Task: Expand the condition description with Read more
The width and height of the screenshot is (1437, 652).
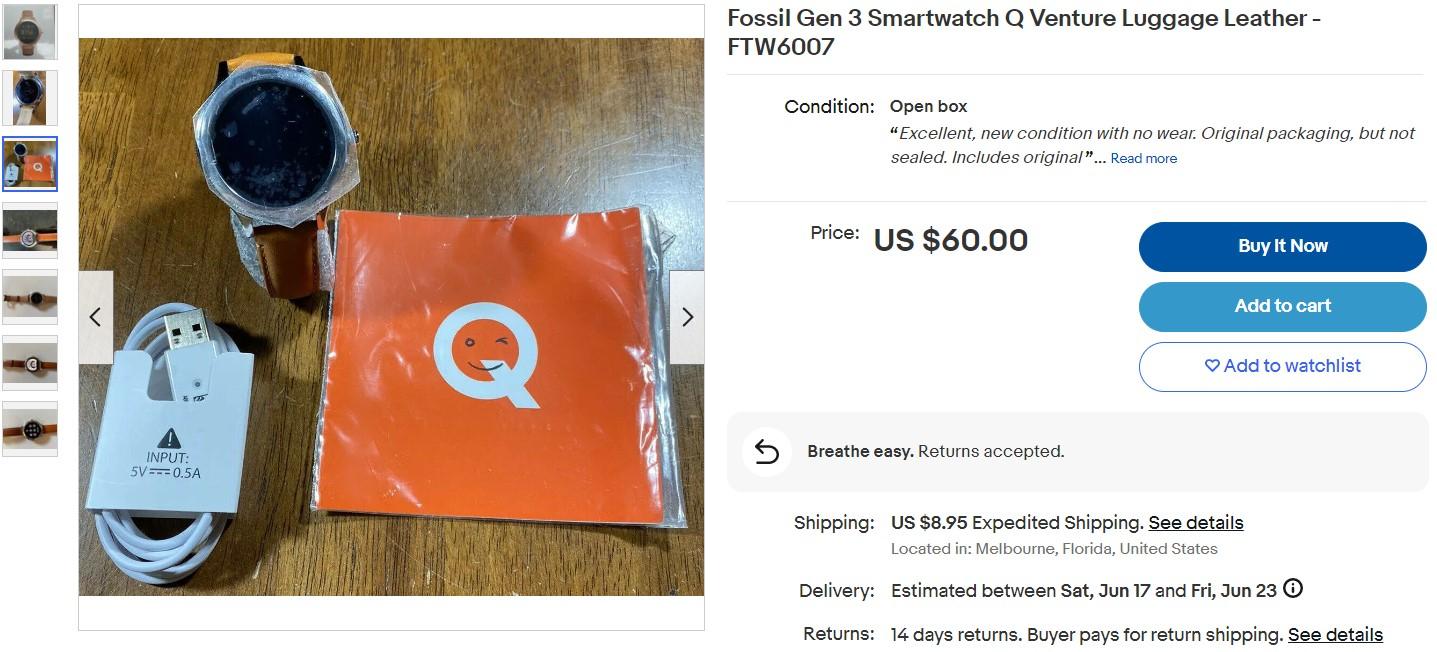Action: coord(1143,158)
